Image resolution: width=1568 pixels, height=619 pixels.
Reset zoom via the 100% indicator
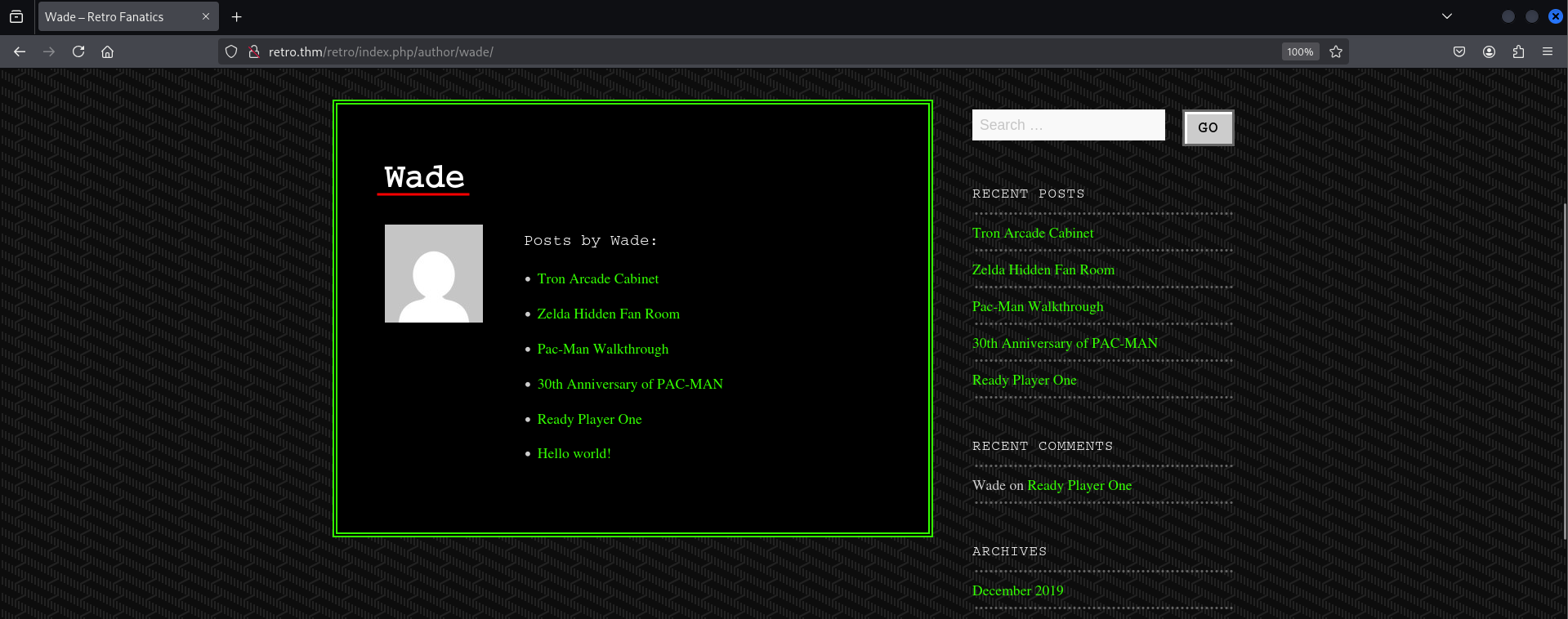point(1300,51)
